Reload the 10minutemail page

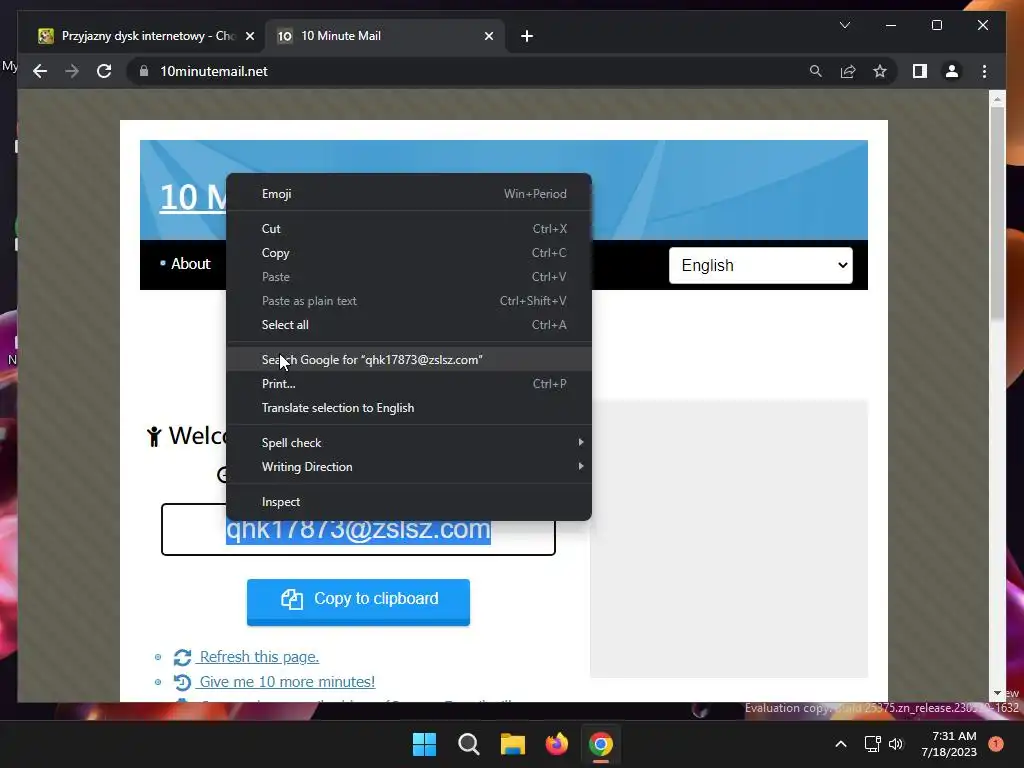[104, 71]
